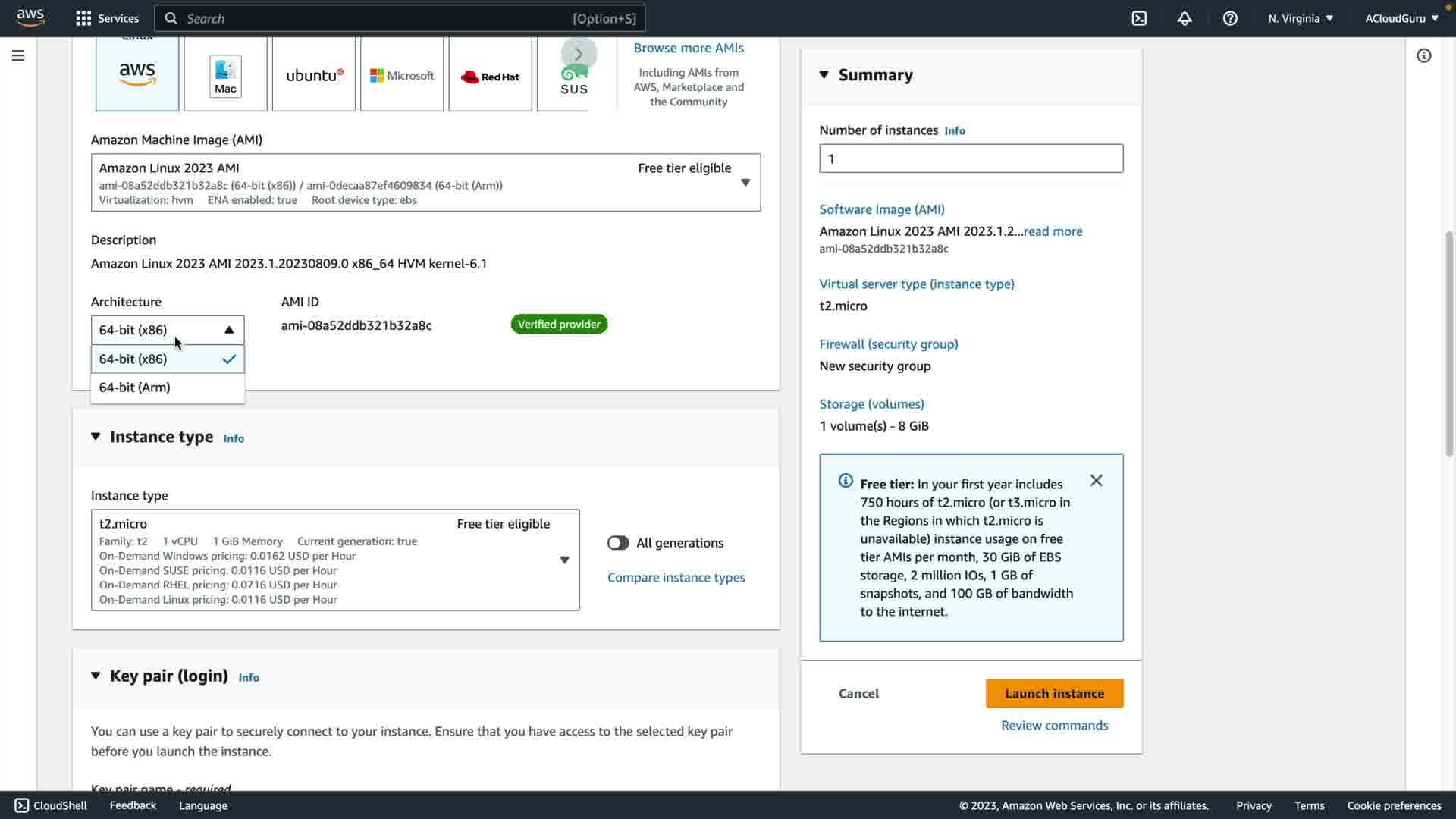Image resolution: width=1456 pixels, height=819 pixels.
Task: Click the info panel icon at right
Action: [1423, 55]
